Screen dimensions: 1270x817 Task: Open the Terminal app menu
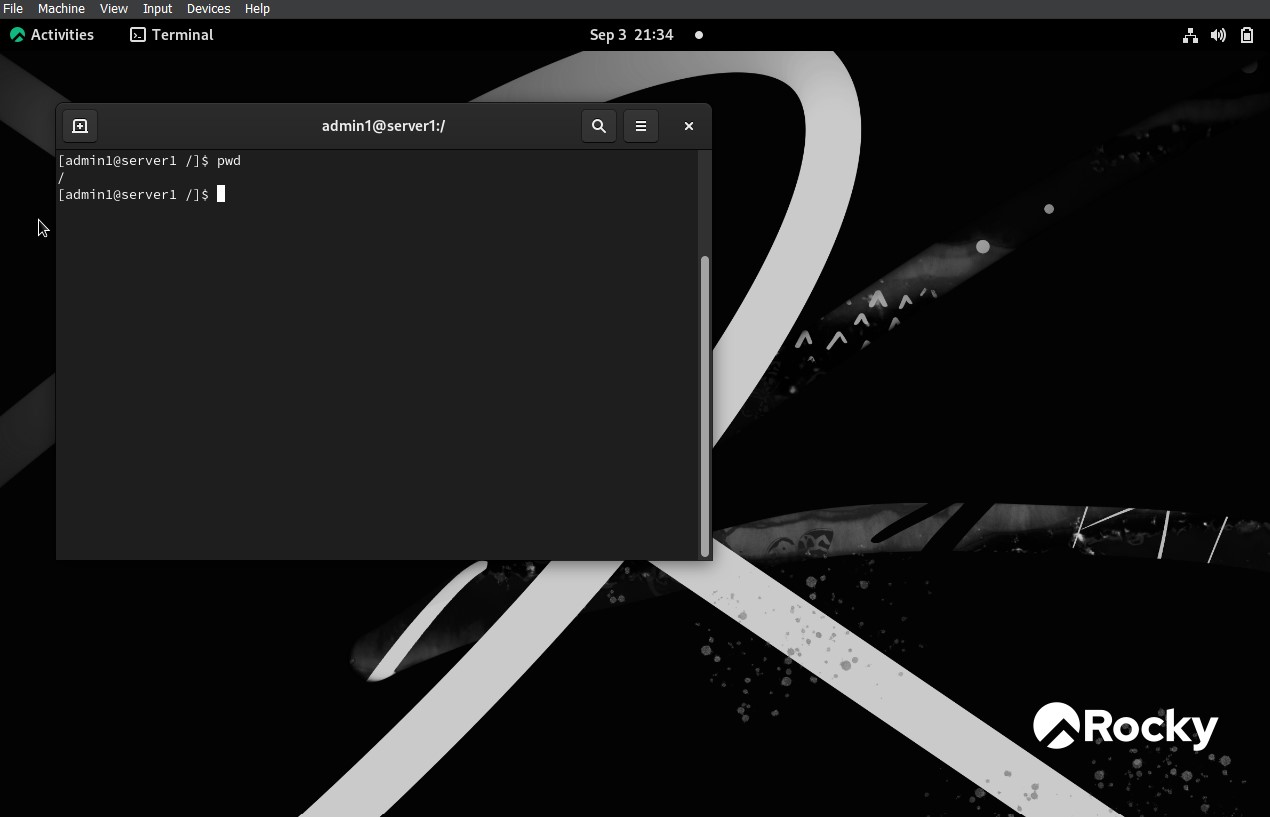[x=172, y=35]
